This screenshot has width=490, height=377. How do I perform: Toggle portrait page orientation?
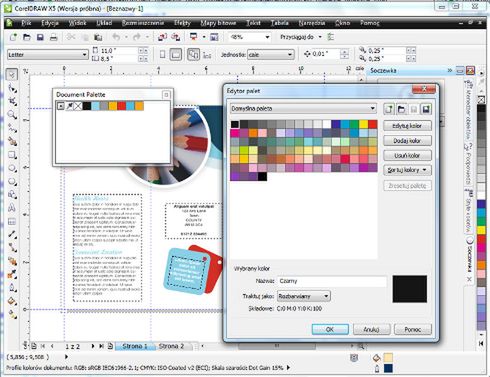[162, 54]
